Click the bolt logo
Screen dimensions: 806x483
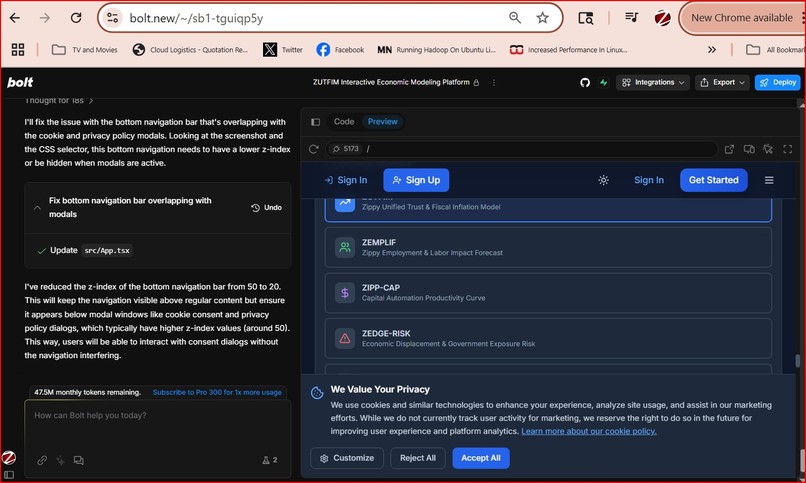point(20,82)
